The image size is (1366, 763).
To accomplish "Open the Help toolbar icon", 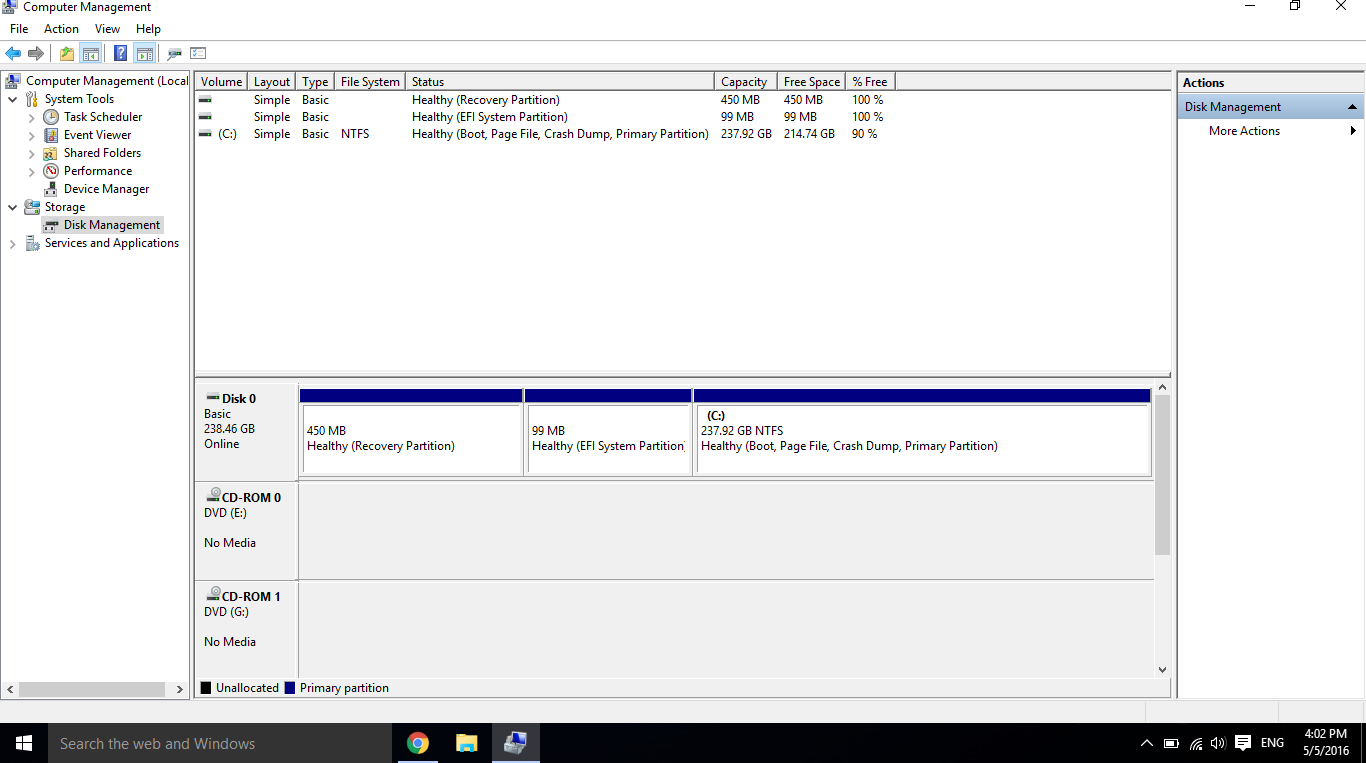I will pos(121,54).
